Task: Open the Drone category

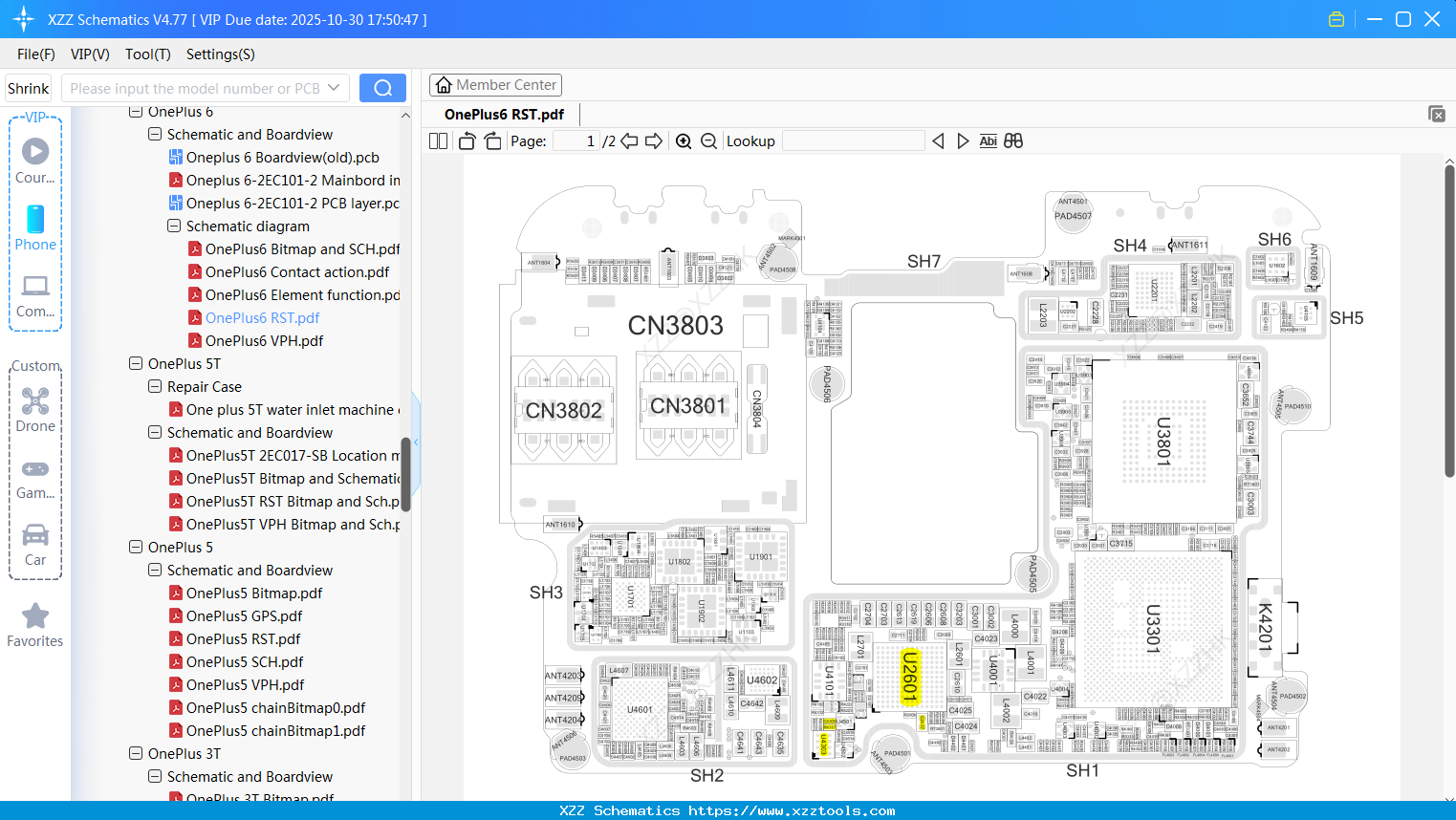Action: [x=35, y=410]
